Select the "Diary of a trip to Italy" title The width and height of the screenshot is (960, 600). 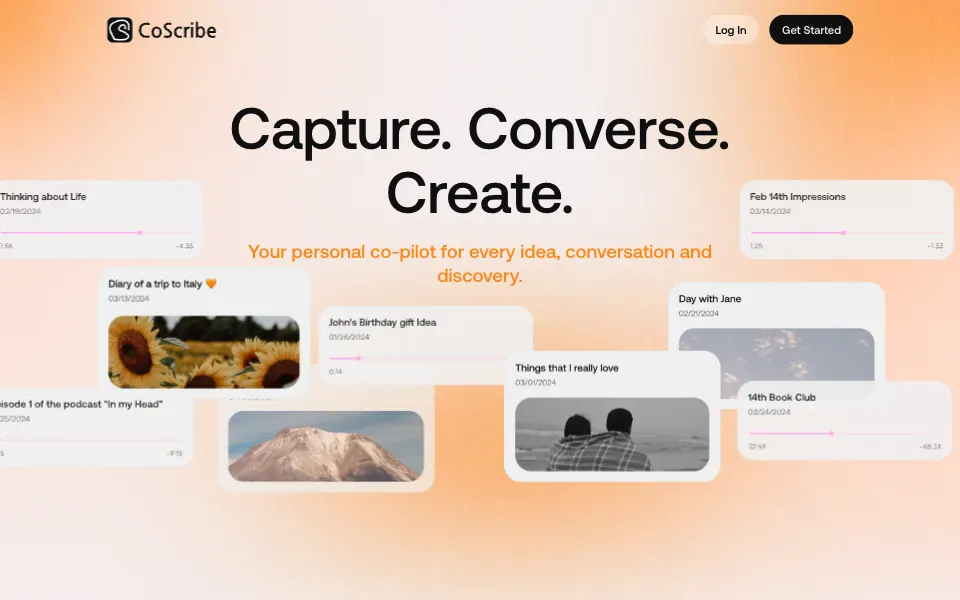click(155, 283)
